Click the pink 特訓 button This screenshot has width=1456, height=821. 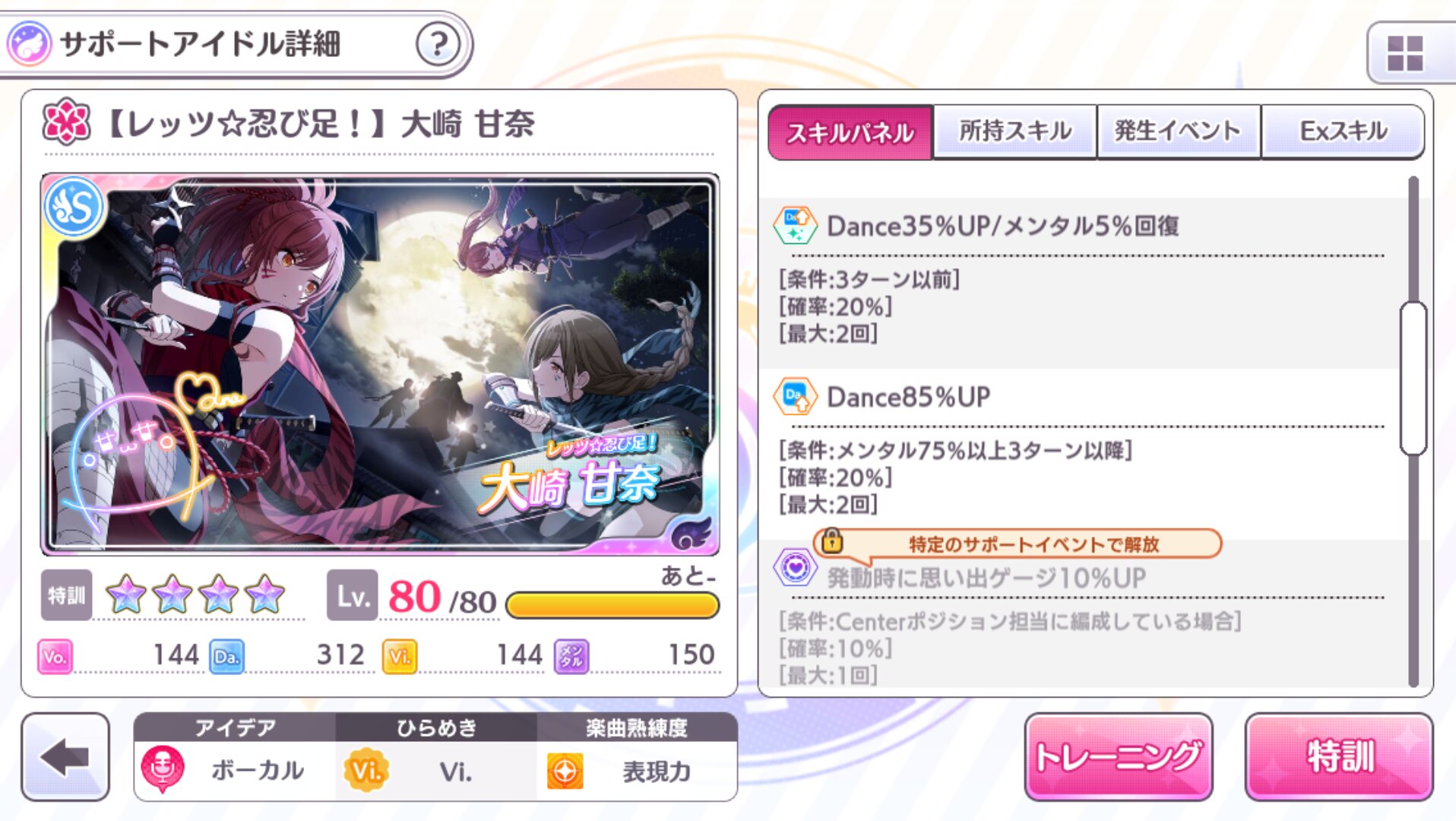pos(1339,756)
